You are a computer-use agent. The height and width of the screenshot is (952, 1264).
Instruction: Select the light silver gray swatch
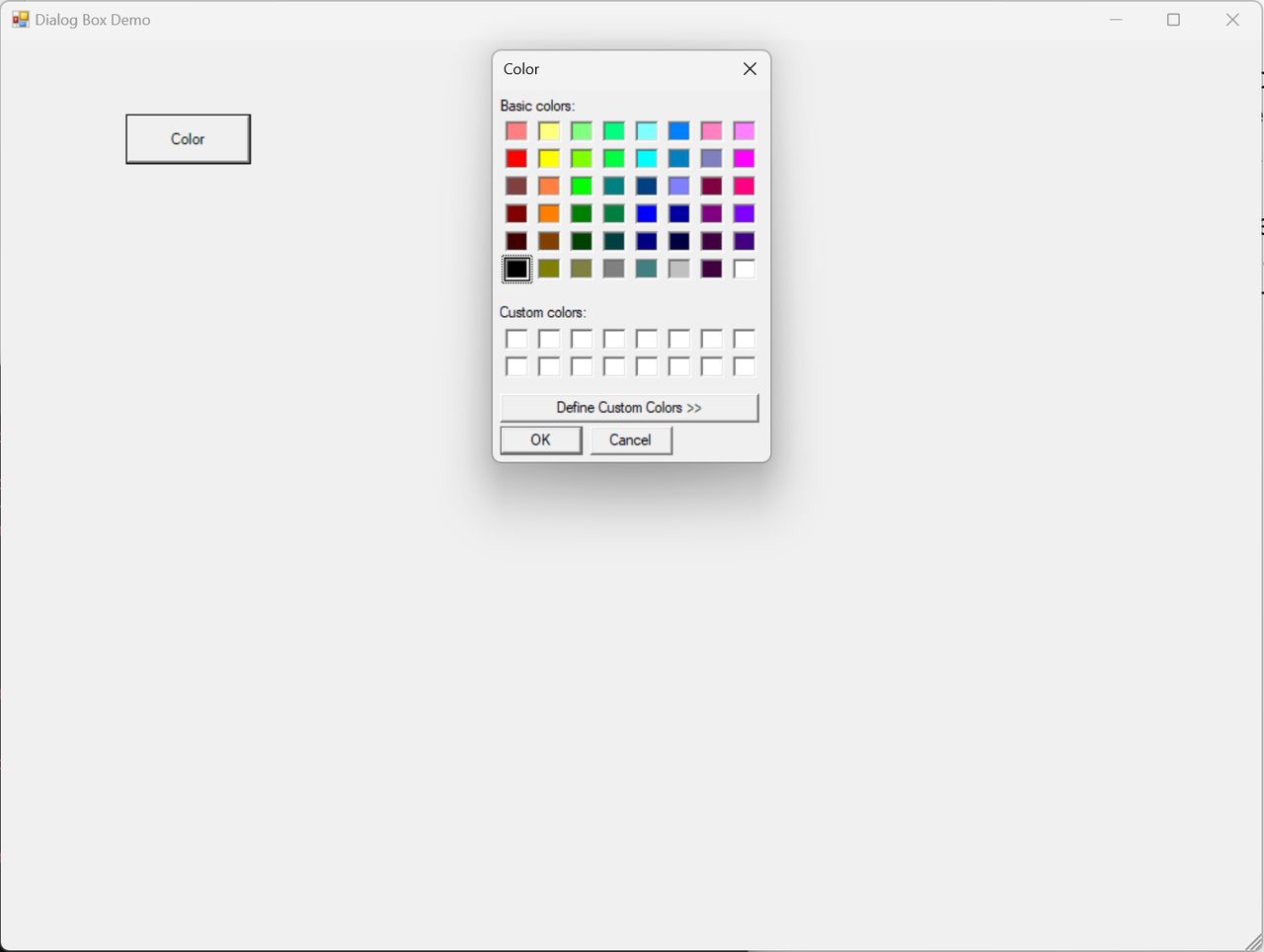[x=679, y=269]
